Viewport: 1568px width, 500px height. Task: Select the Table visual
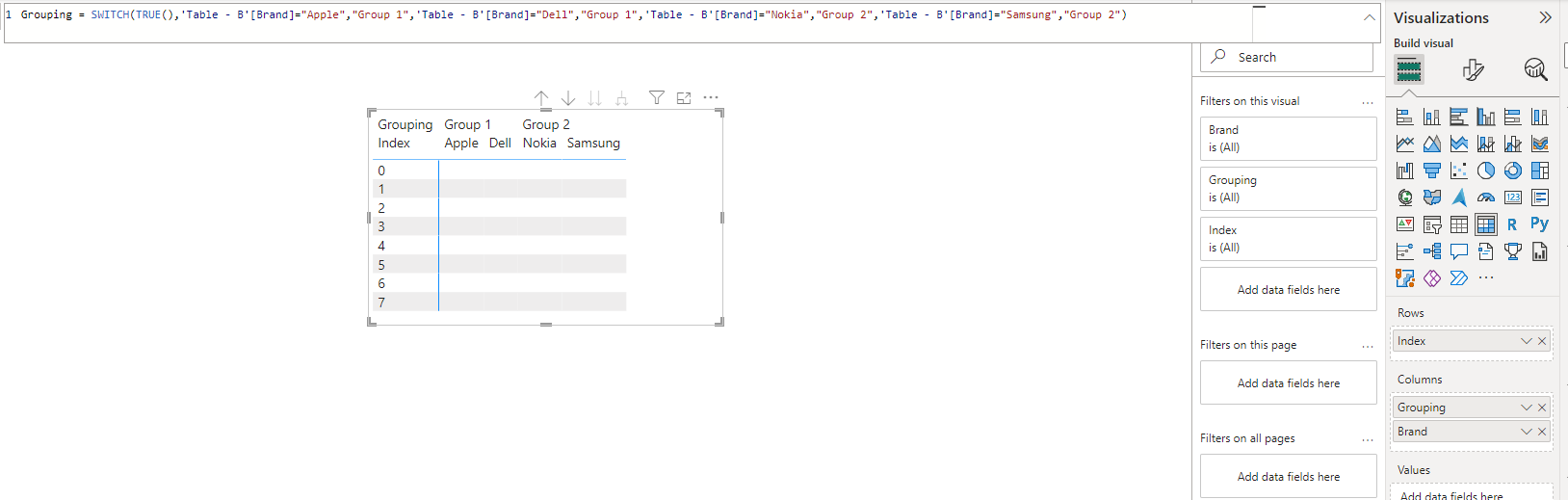pos(1459,224)
